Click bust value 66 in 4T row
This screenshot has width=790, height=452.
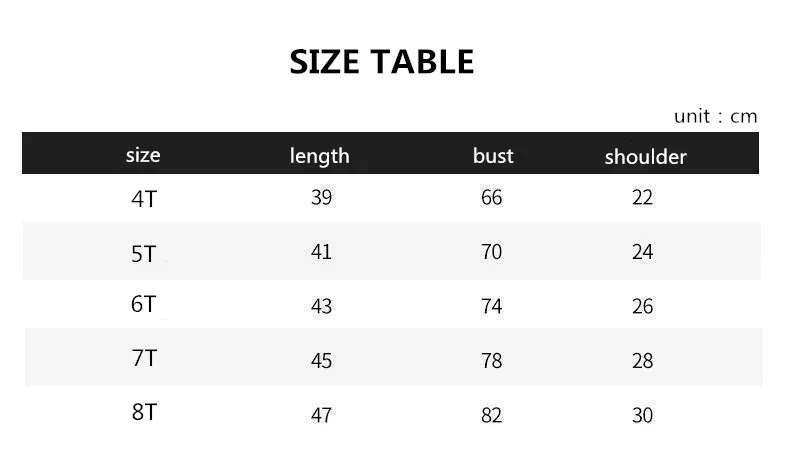[491, 198]
